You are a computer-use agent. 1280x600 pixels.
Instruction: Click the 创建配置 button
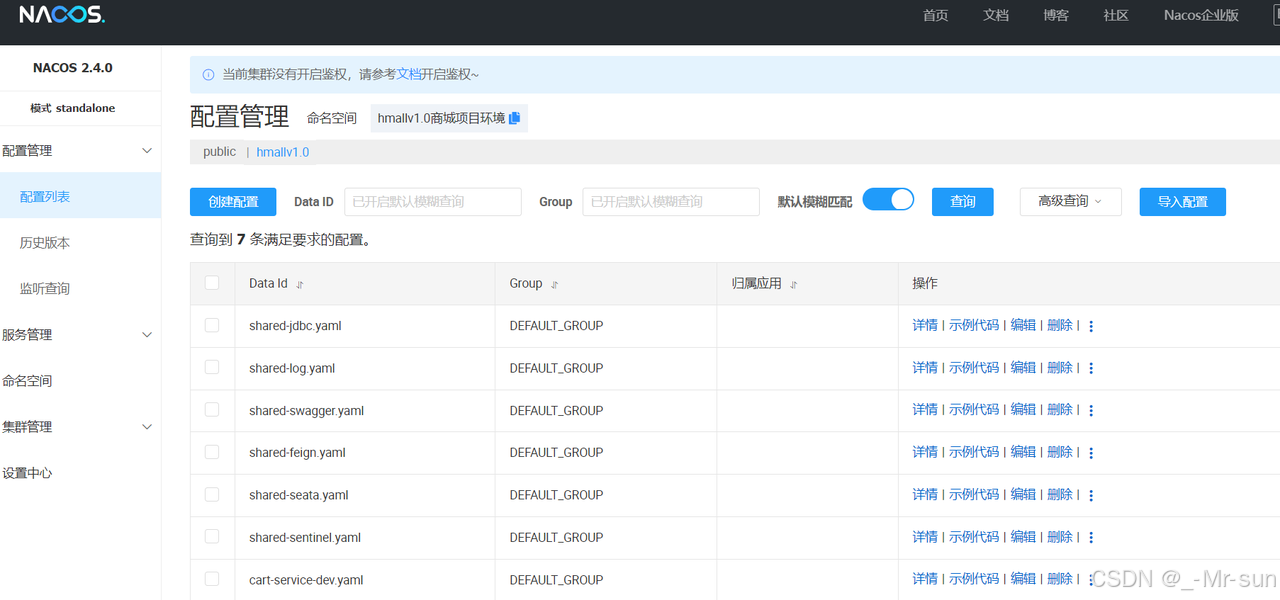point(233,201)
